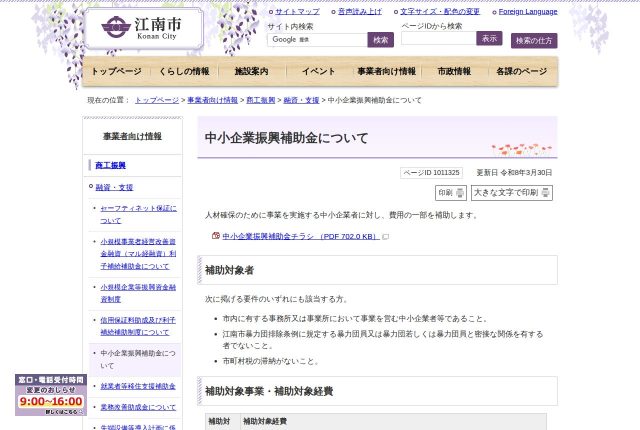Open トップページ menu item
Viewport: 640px width, 430px height.
[116, 71]
